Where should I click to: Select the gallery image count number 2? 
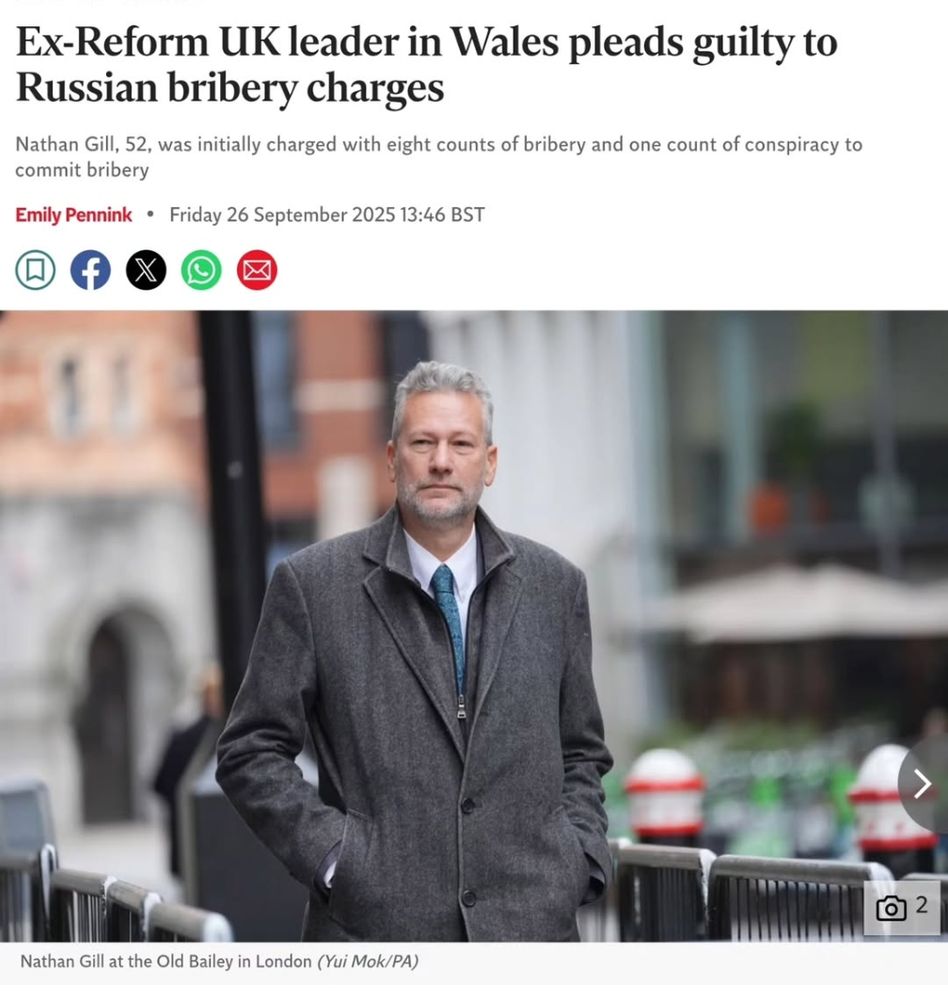pos(921,905)
